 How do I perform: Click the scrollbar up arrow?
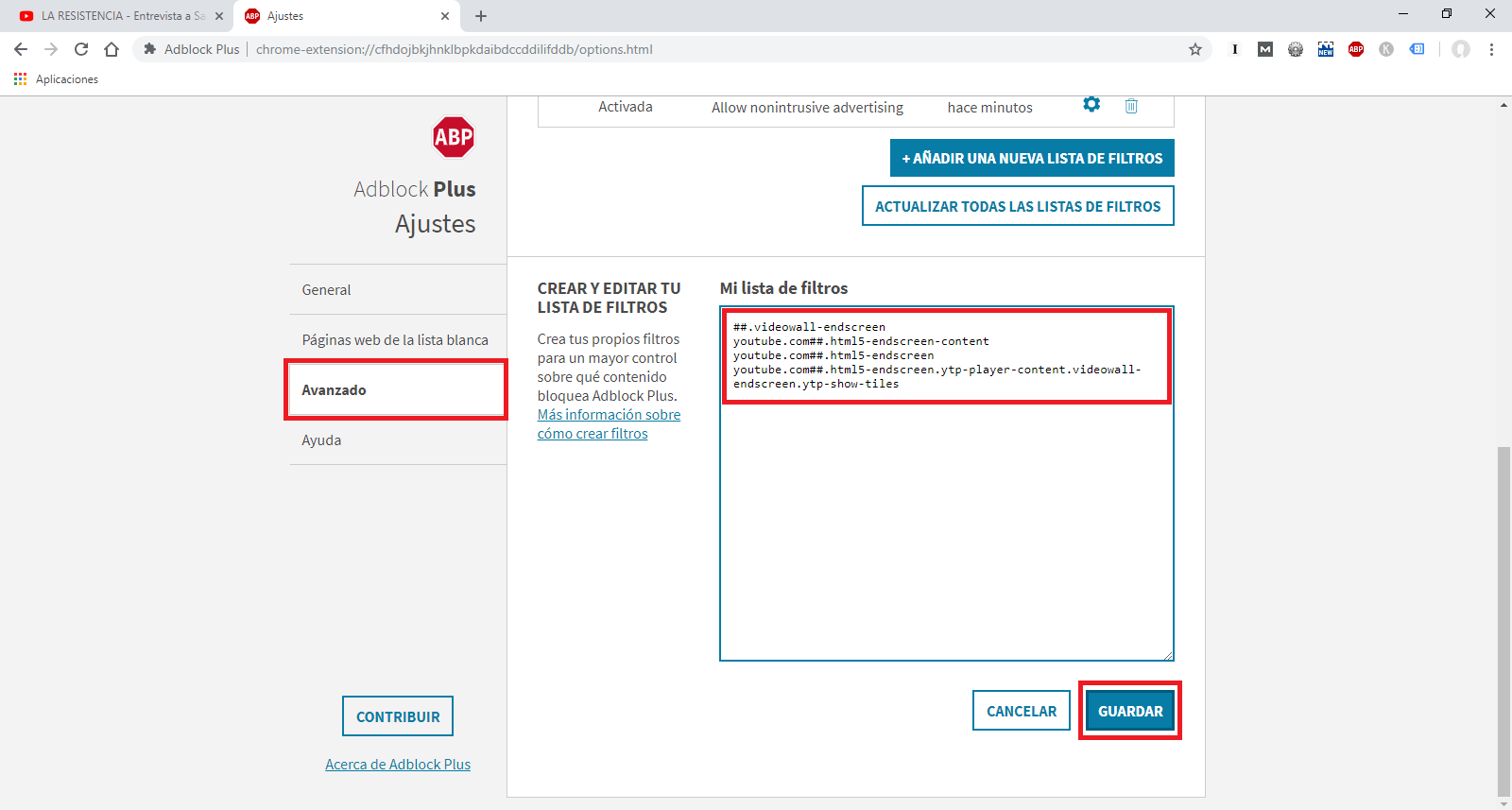tap(1503, 104)
